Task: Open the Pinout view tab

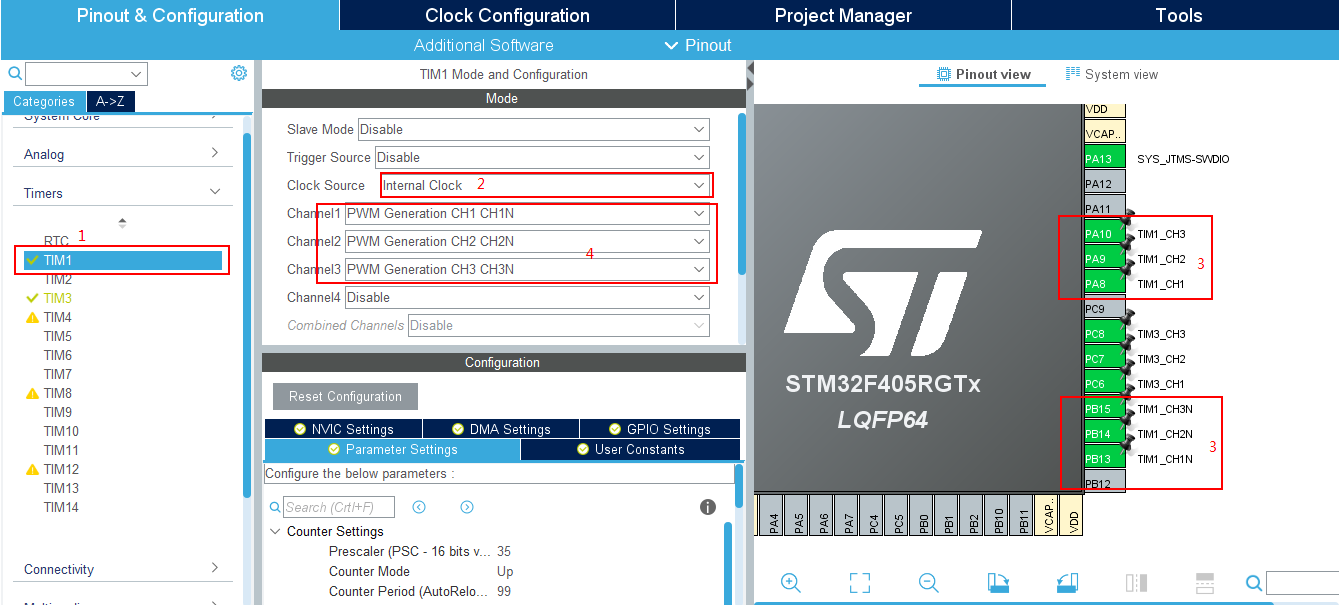Action: click(982, 73)
